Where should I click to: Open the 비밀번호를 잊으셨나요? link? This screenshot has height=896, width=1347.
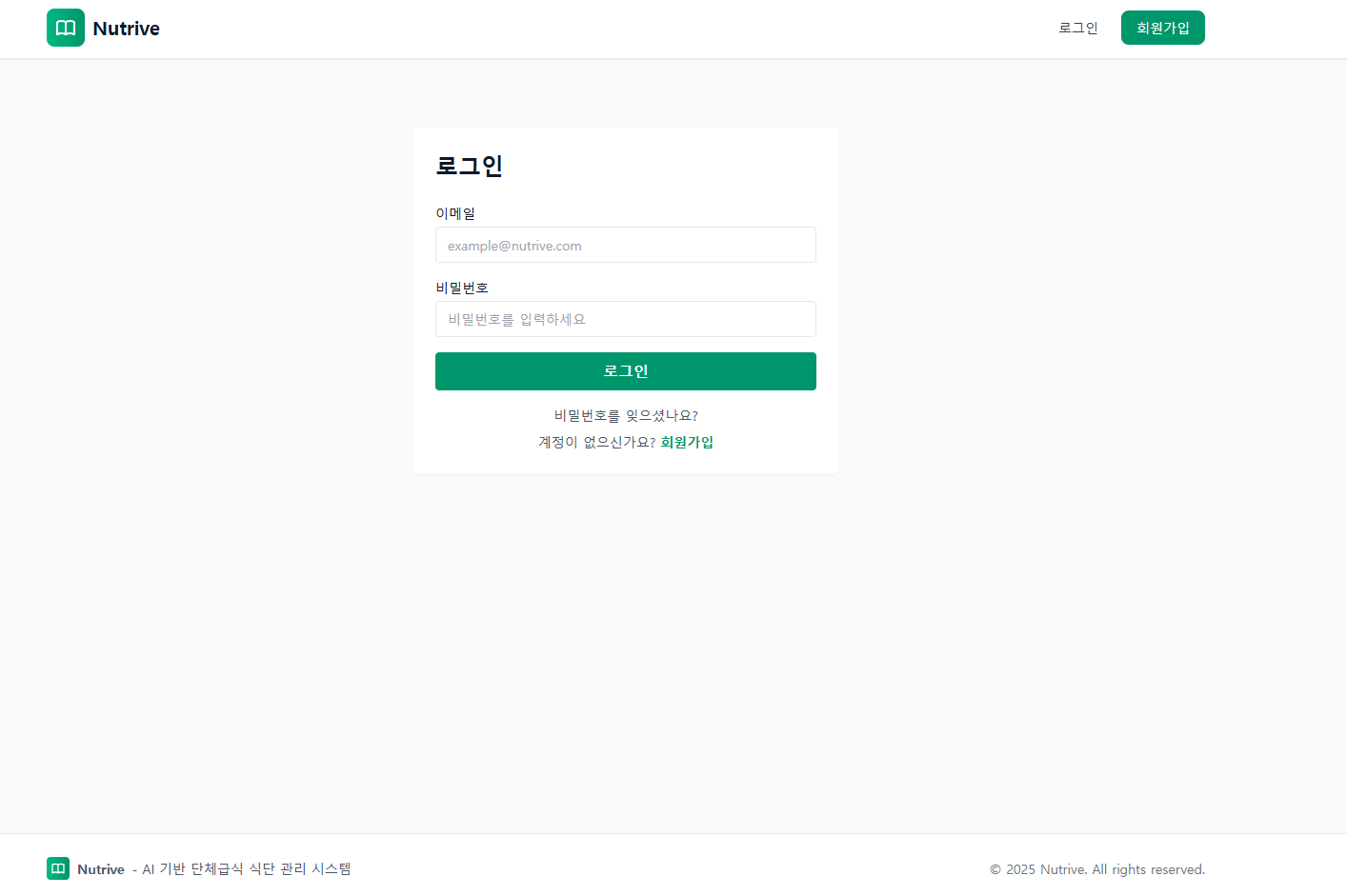[626, 415]
